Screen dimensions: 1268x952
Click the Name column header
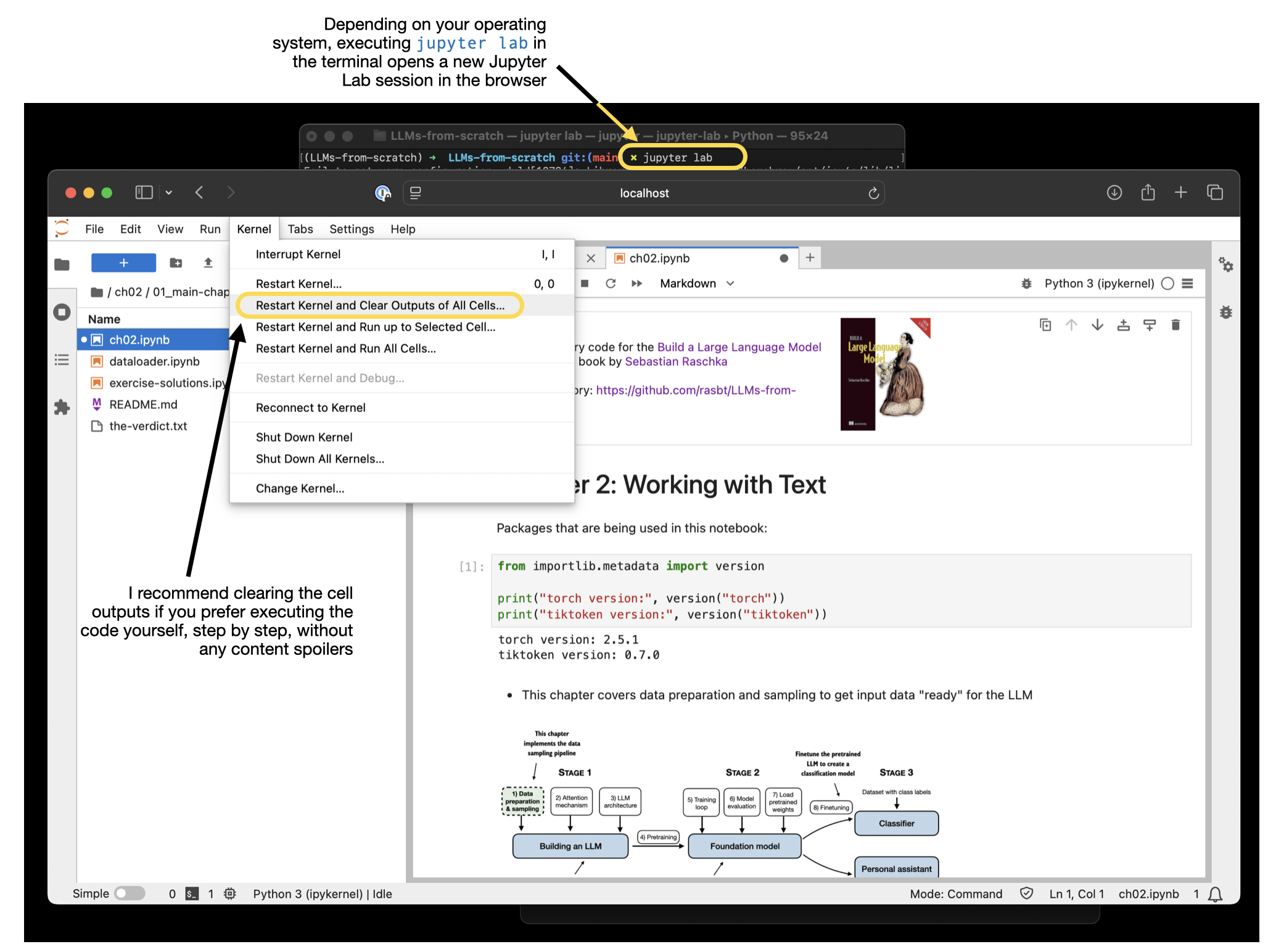coord(104,319)
